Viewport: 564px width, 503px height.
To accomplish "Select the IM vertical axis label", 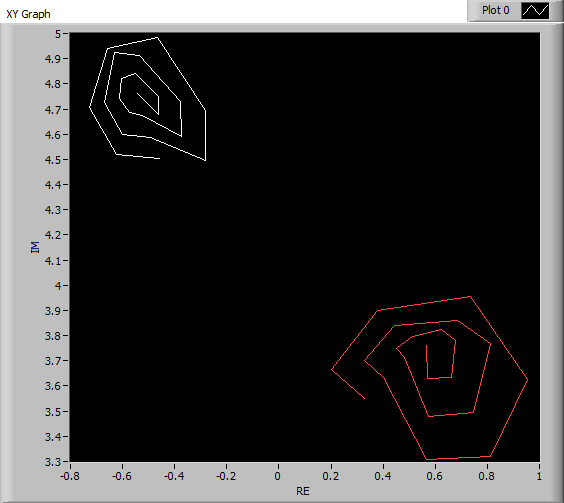I will tap(35, 247).
